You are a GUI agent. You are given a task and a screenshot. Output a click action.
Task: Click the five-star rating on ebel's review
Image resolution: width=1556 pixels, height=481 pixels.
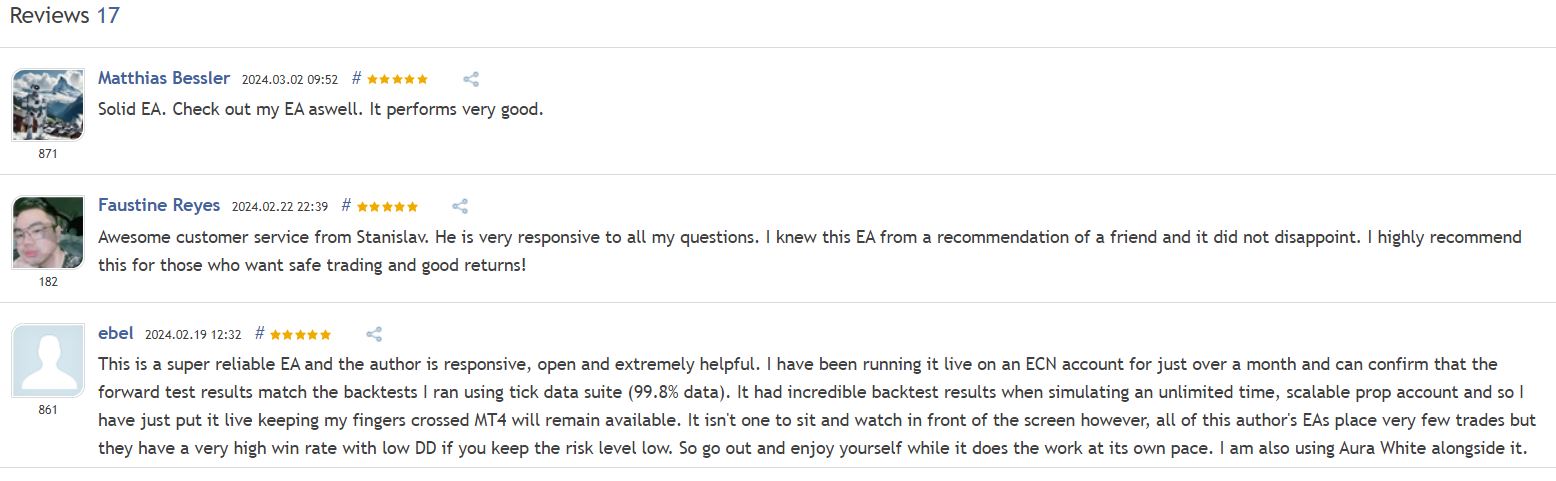pyautogui.click(x=301, y=335)
